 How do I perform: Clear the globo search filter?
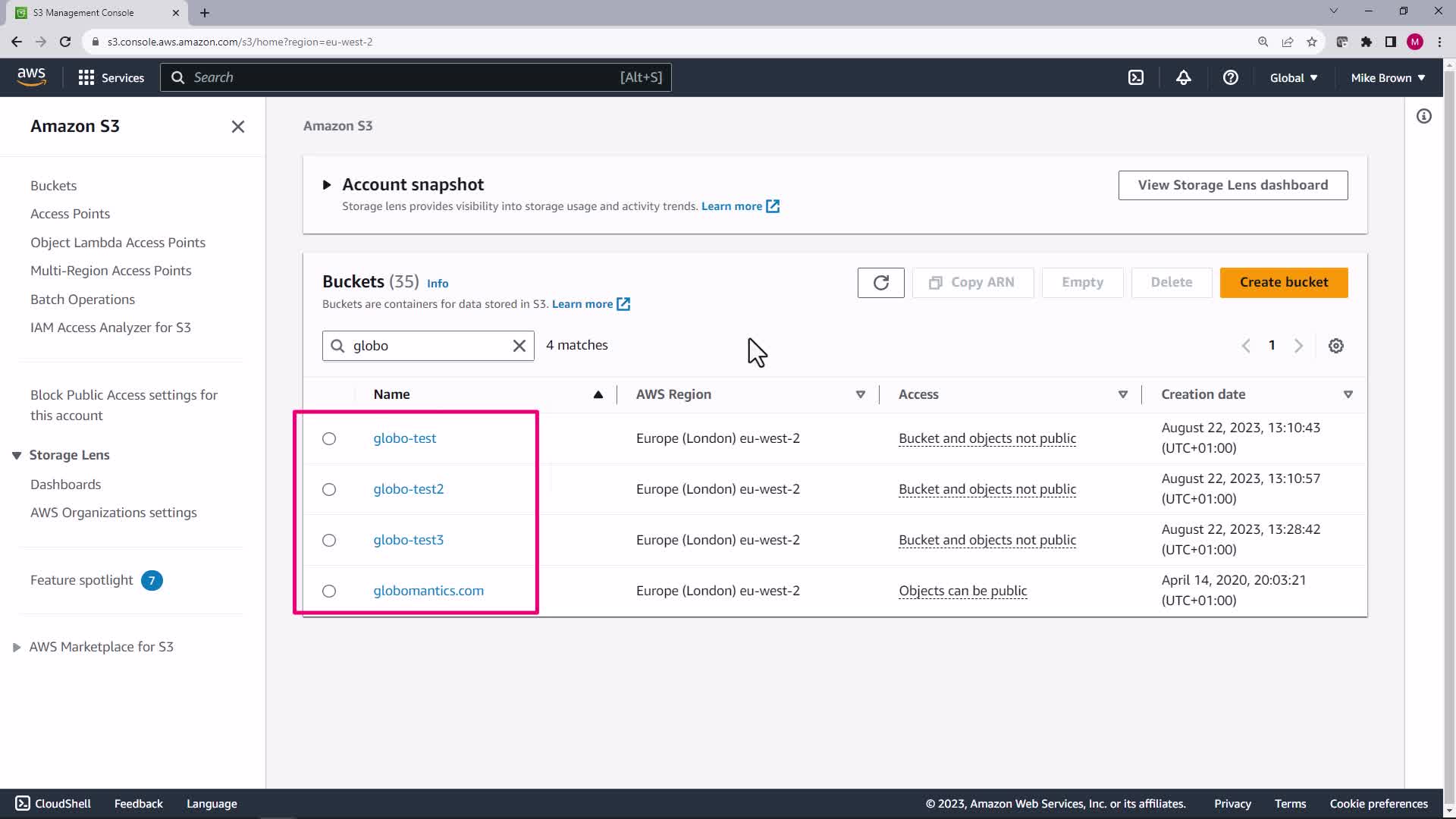pos(519,346)
